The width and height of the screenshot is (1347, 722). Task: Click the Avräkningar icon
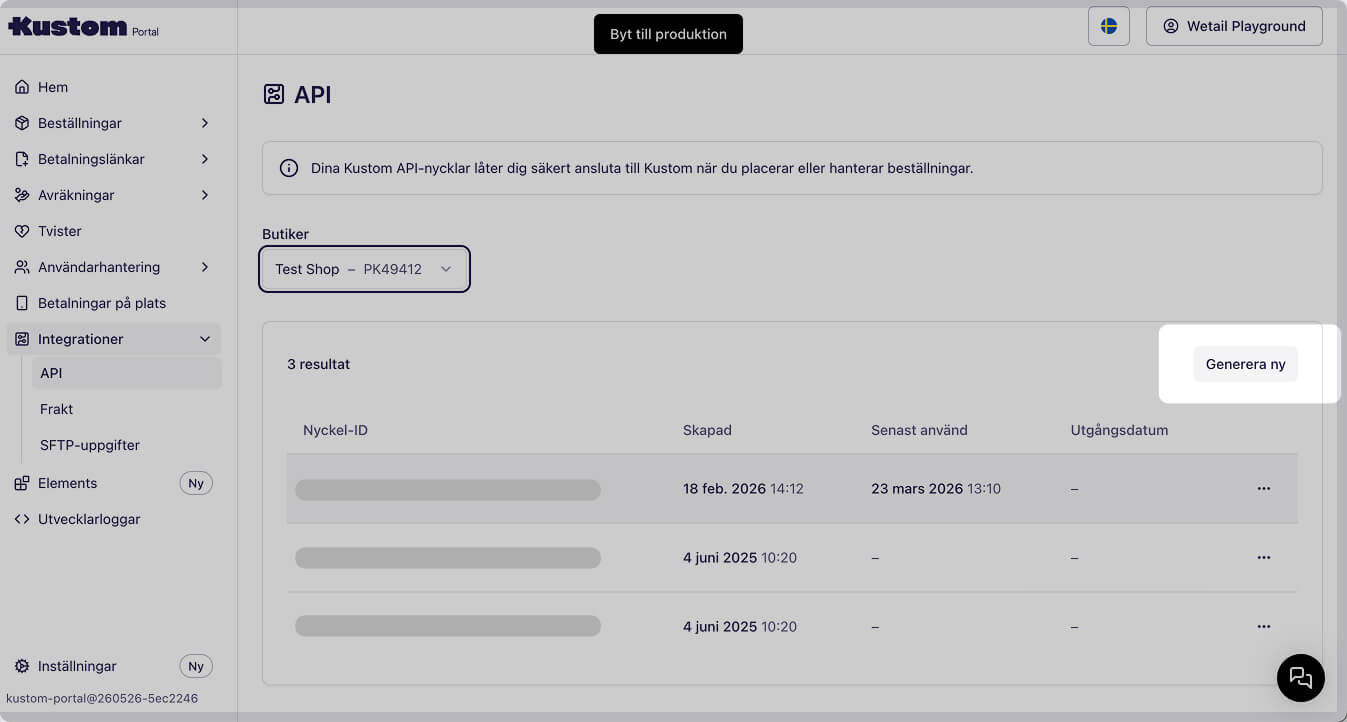[x=22, y=195]
